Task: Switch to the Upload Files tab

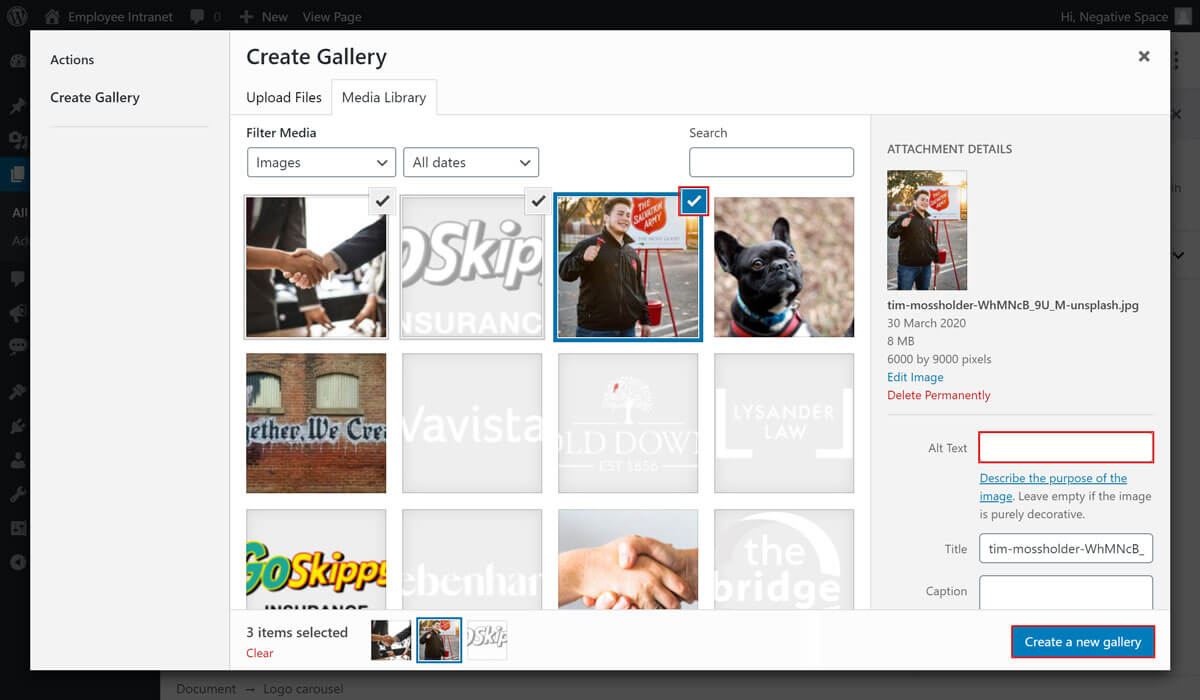Action: [284, 97]
